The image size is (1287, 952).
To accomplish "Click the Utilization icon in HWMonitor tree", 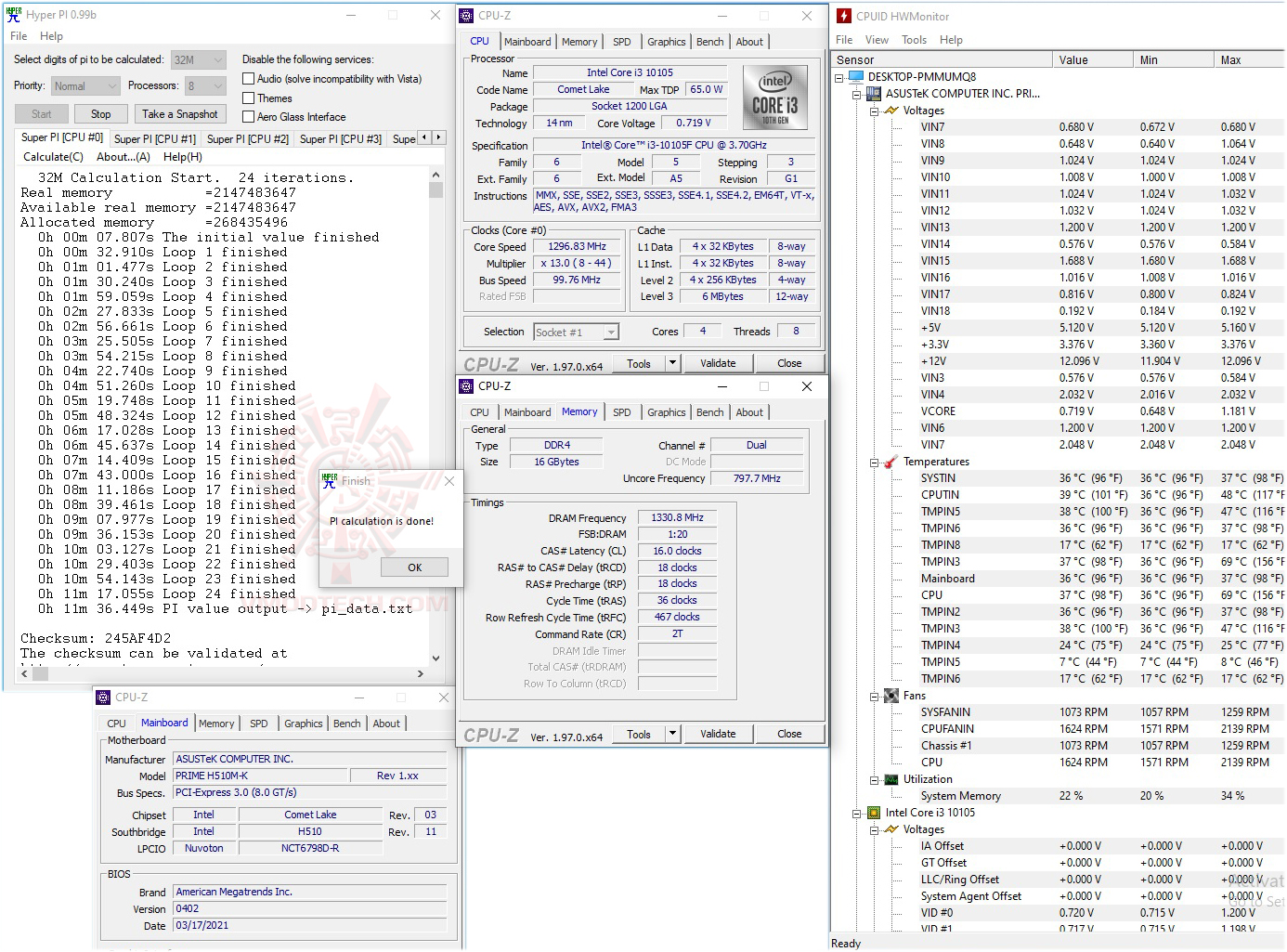I will coord(891,779).
